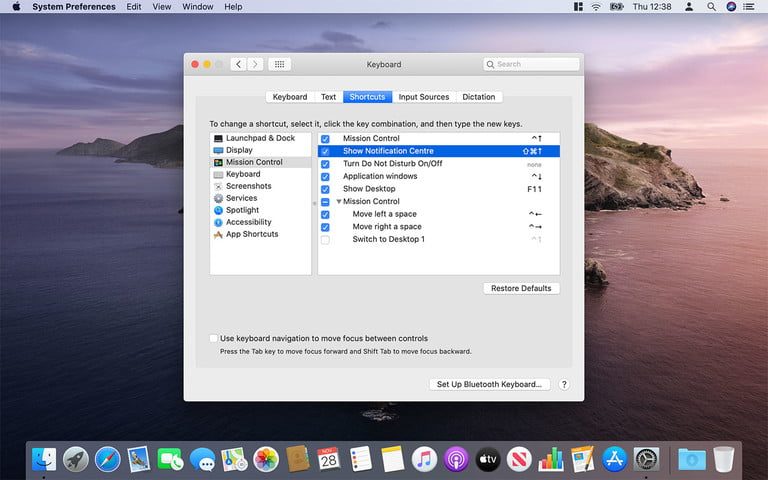Switch to the Input Sources tab
The width and height of the screenshot is (768, 480).
point(423,97)
